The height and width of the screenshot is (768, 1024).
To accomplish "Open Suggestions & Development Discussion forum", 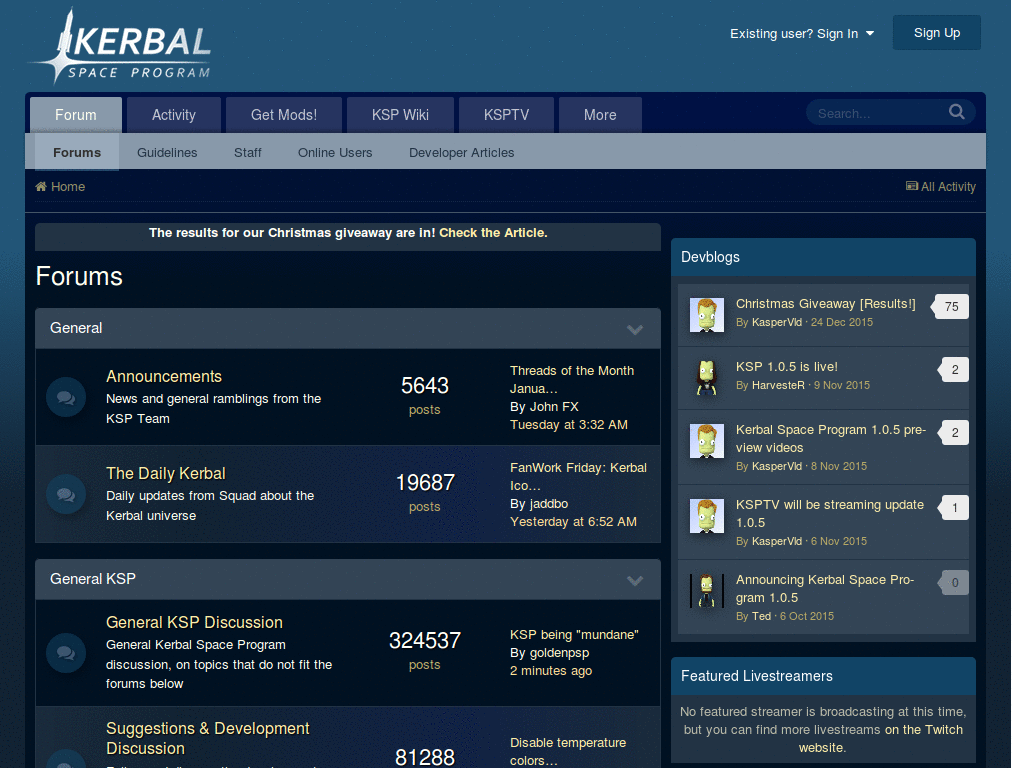I will [208, 738].
